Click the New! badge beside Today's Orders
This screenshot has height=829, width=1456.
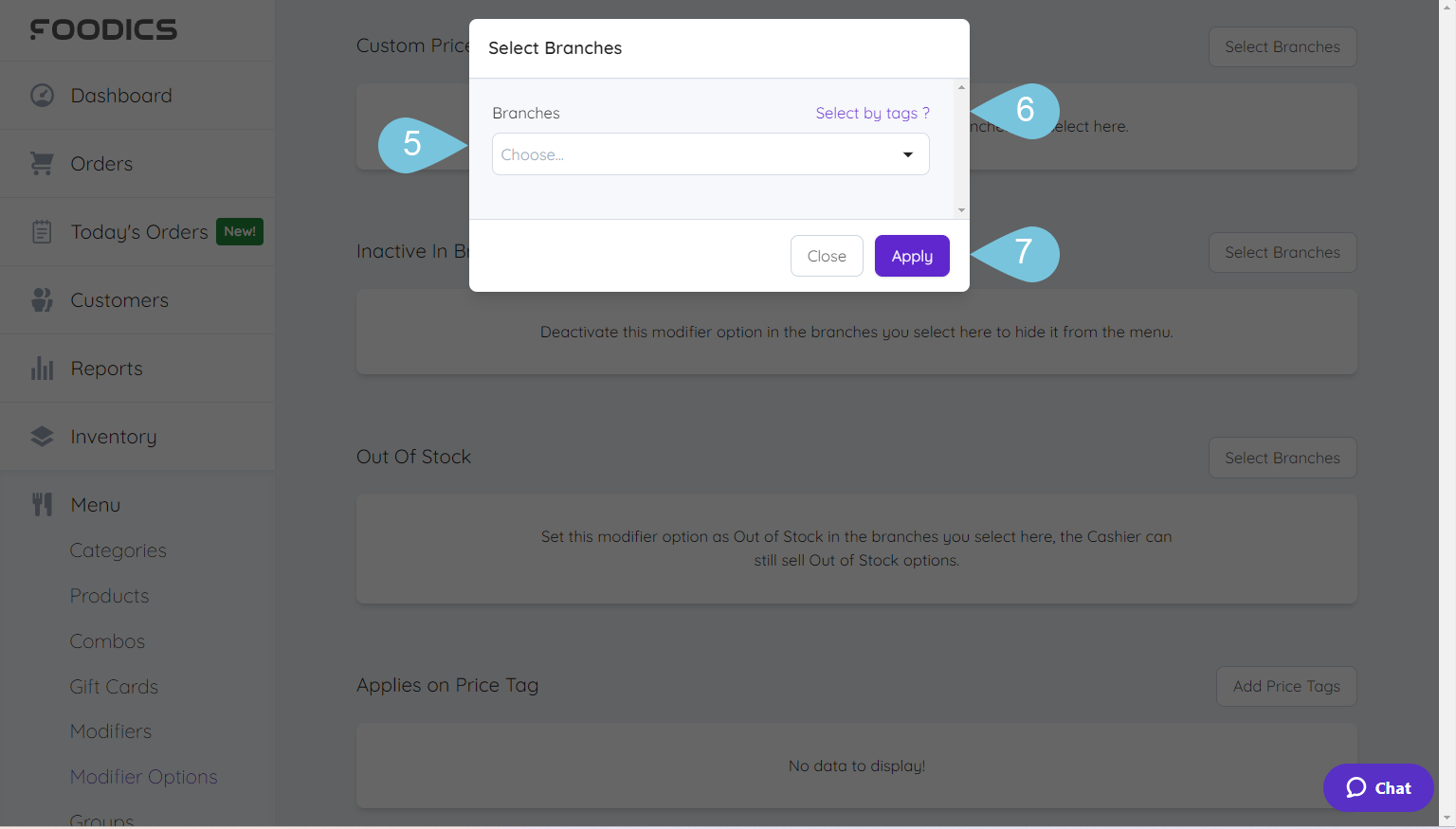pos(240,231)
